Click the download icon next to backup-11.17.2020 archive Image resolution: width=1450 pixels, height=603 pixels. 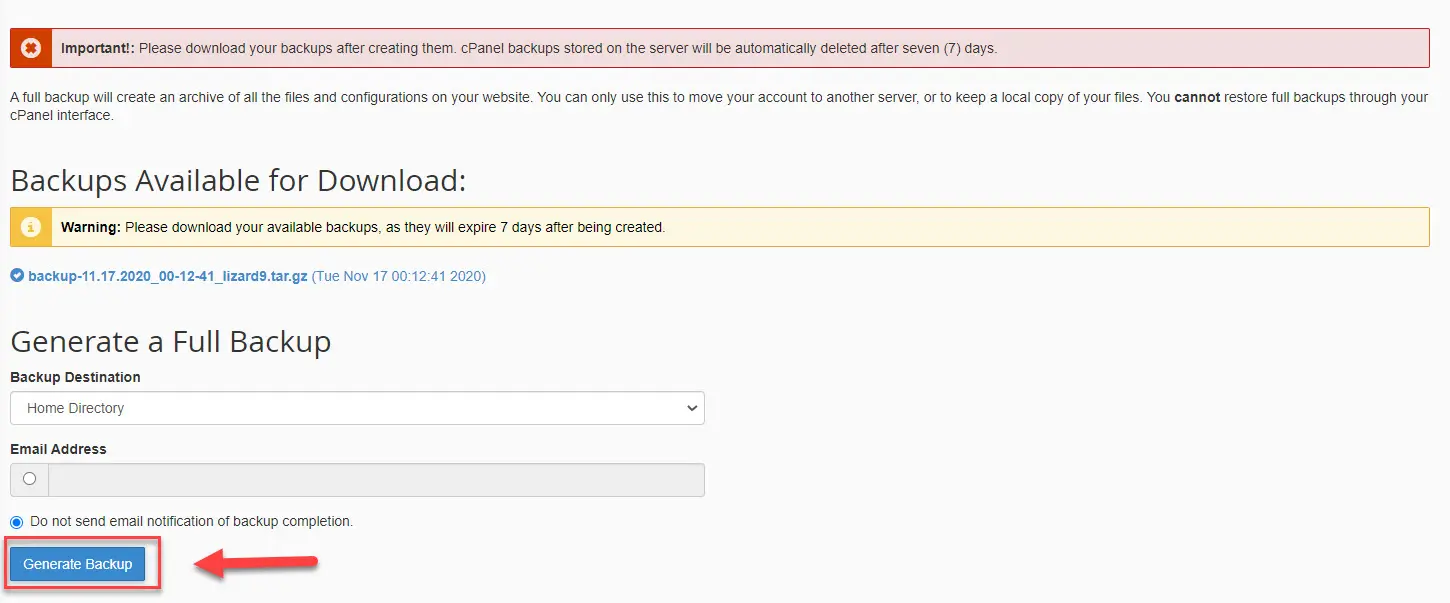click(16, 277)
